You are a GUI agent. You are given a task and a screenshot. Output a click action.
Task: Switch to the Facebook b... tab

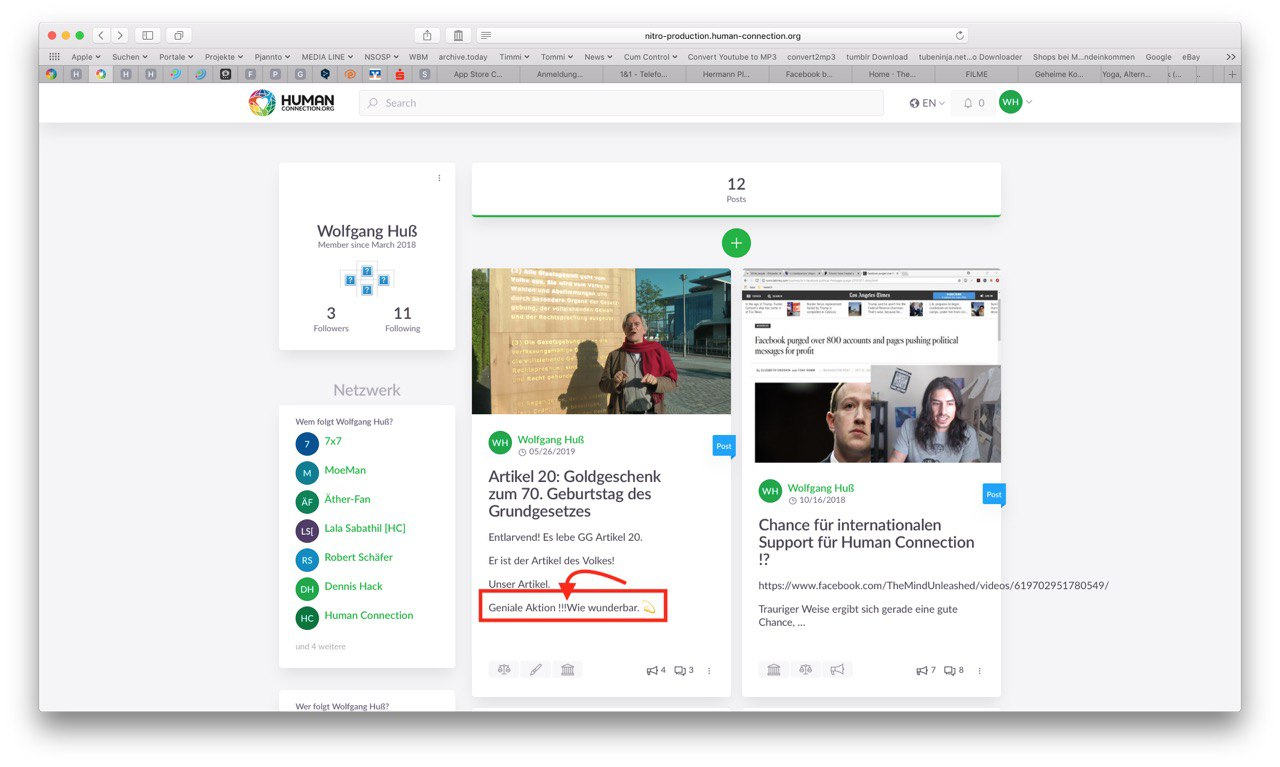click(810, 74)
